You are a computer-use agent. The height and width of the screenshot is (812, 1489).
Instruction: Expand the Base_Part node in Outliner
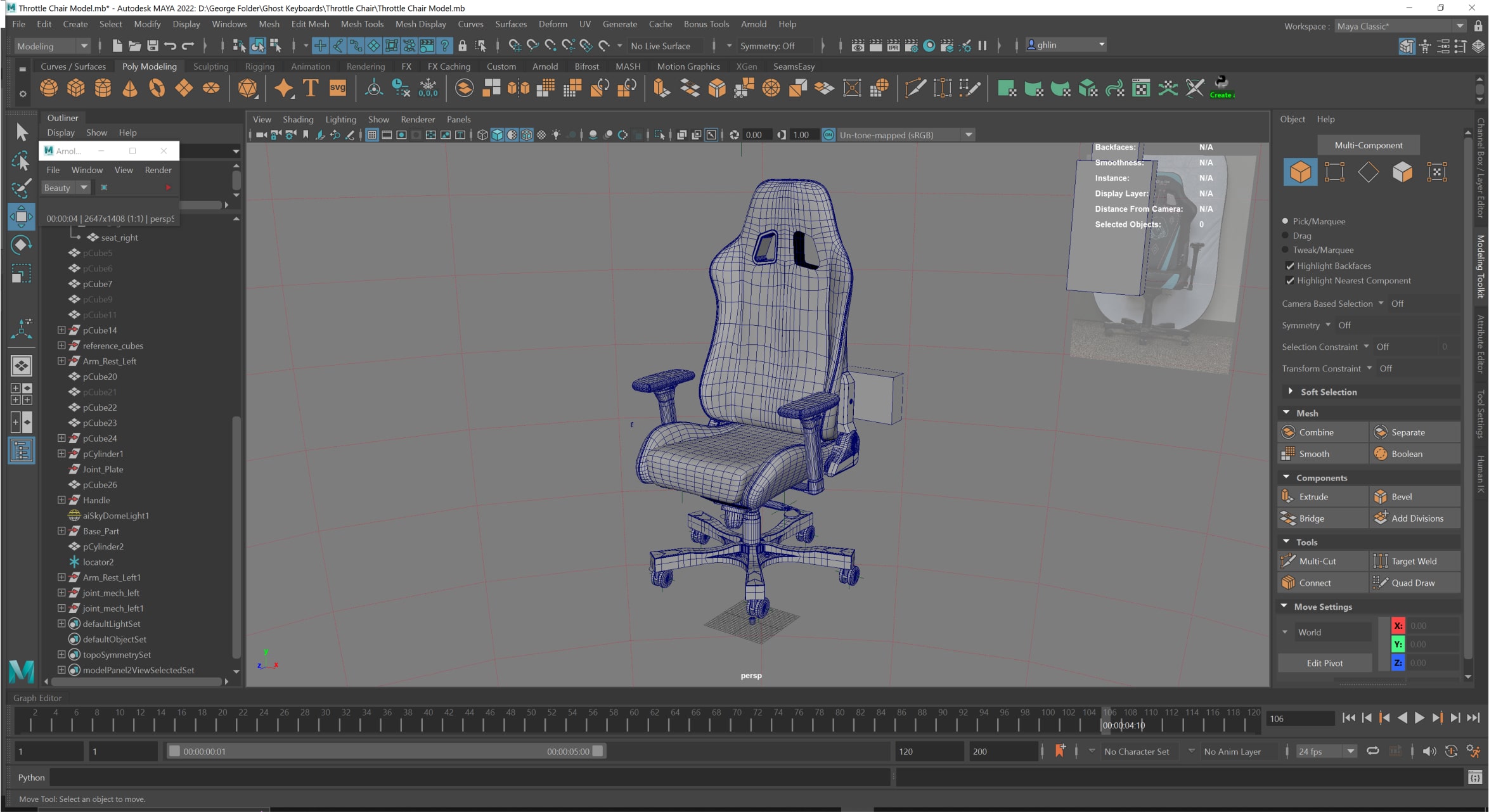(61, 531)
